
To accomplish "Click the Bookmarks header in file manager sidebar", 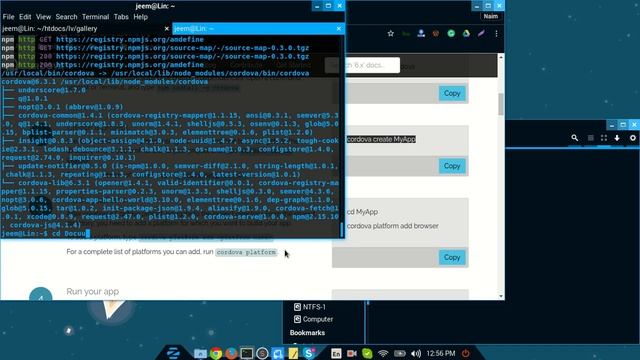I will (x=307, y=333).
